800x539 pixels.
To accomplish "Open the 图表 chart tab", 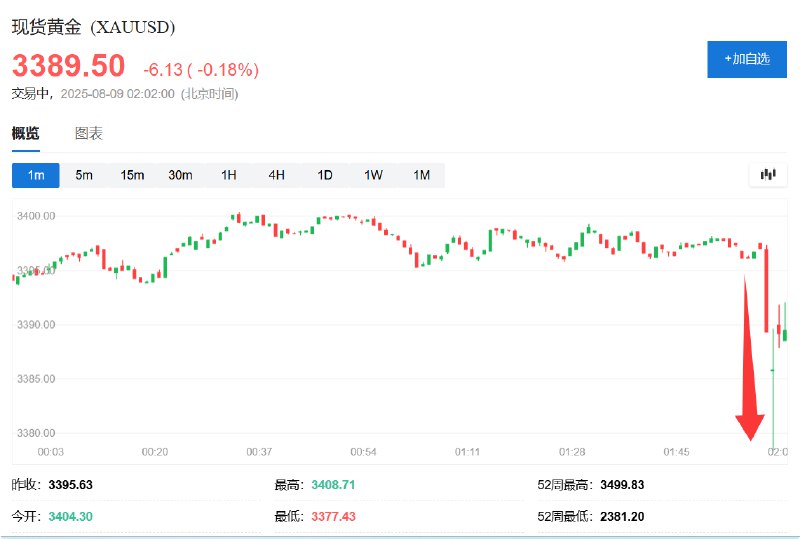I will tap(89, 134).
